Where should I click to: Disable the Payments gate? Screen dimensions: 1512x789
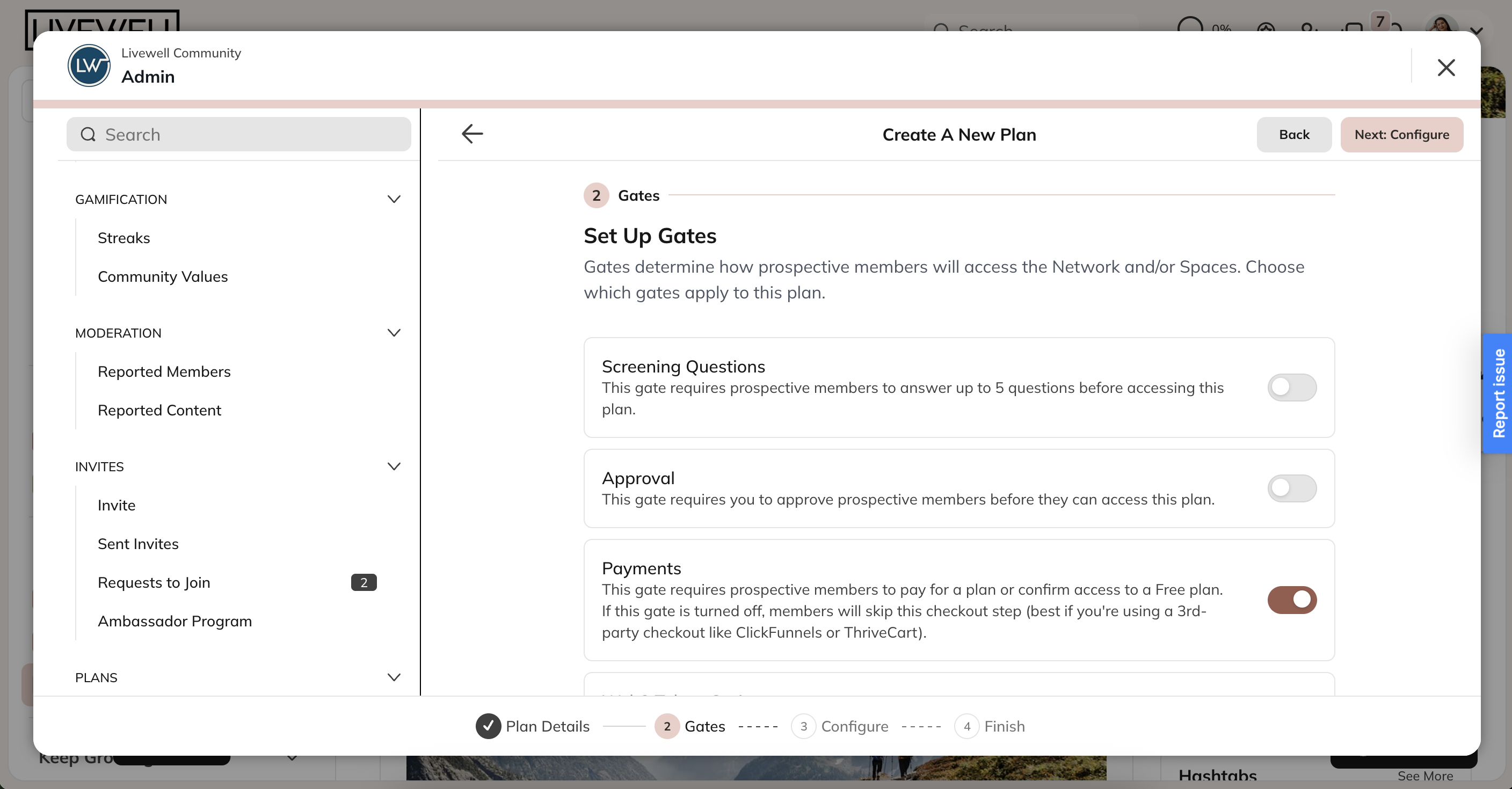(x=1292, y=599)
